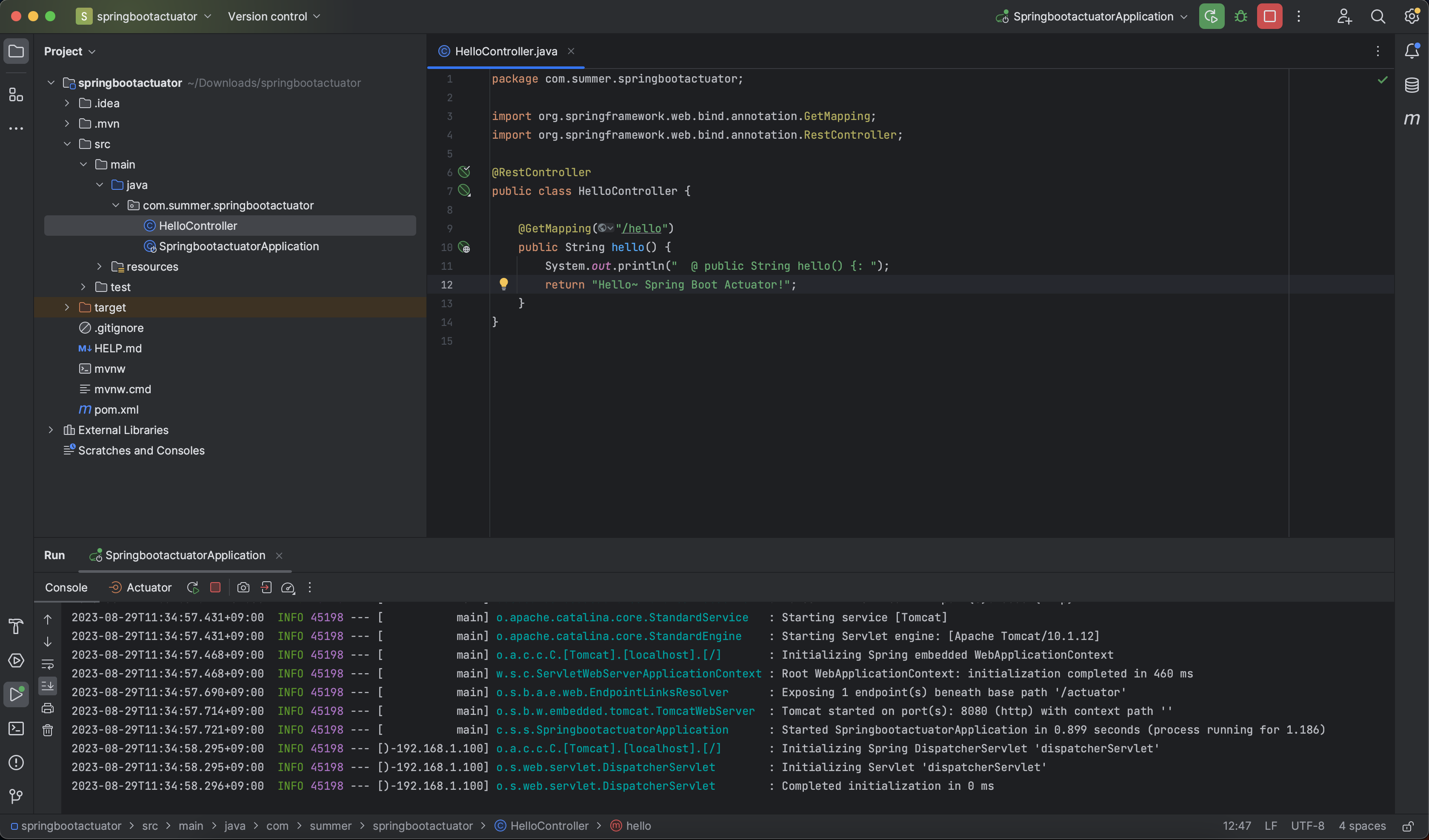The height and width of the screenshot is (840, 1429).
Task: Click the exit/restore layout icon in Run toolbar
Action: tap(266, 588)
